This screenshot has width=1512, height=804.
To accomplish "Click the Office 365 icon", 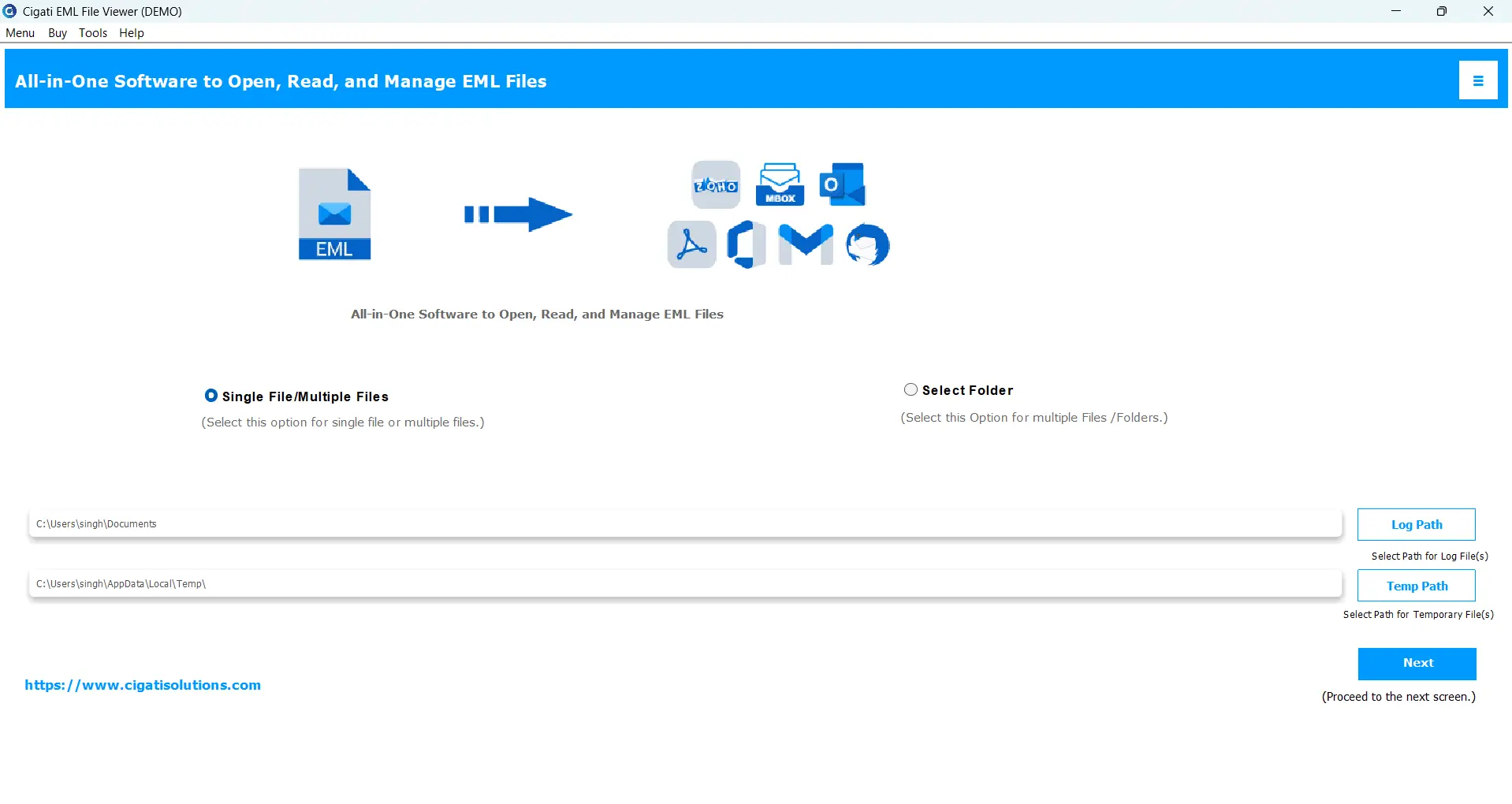I will tap(746, 244).
